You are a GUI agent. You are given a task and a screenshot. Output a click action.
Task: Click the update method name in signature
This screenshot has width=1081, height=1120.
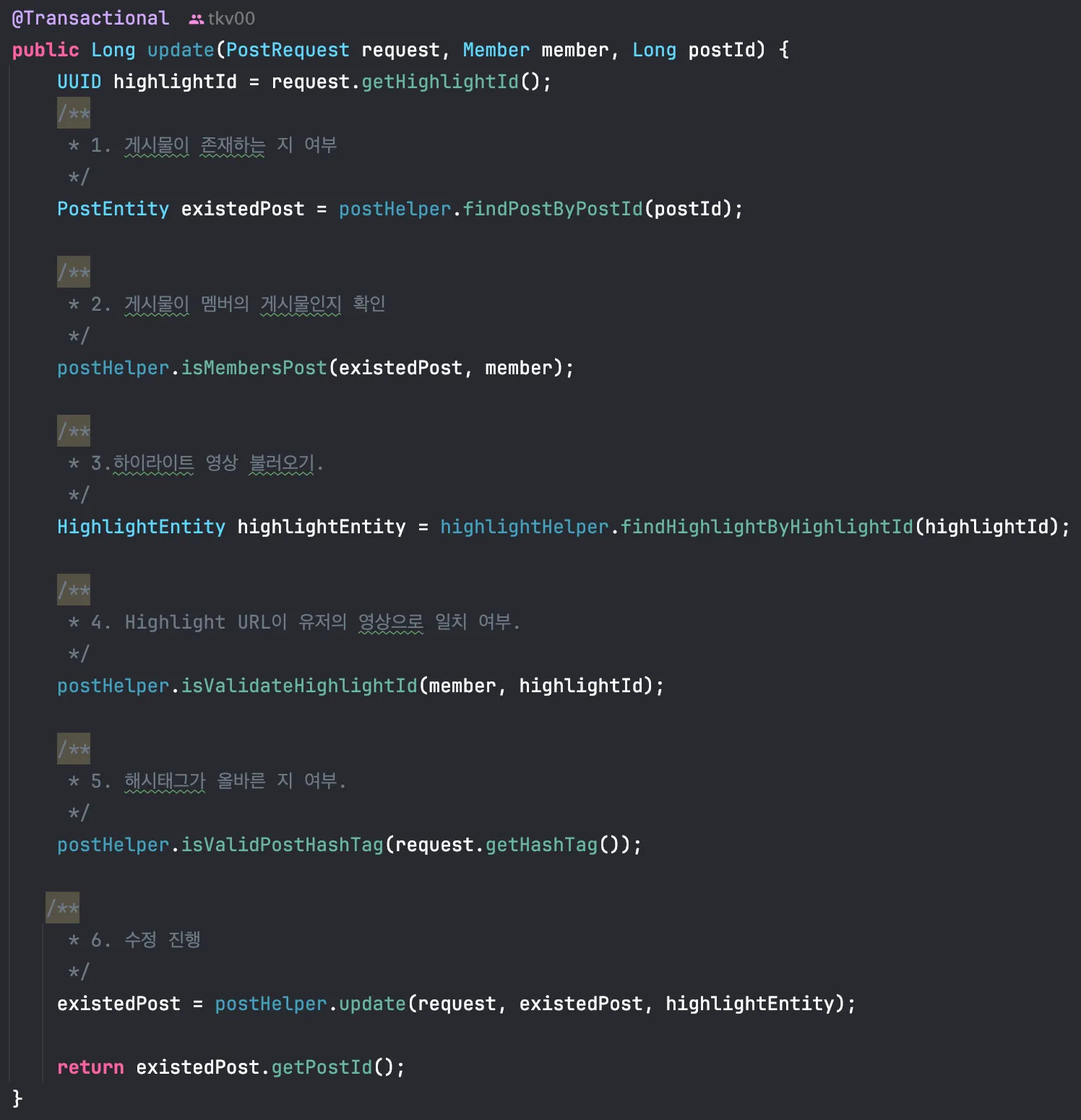(x=181, y=50)
